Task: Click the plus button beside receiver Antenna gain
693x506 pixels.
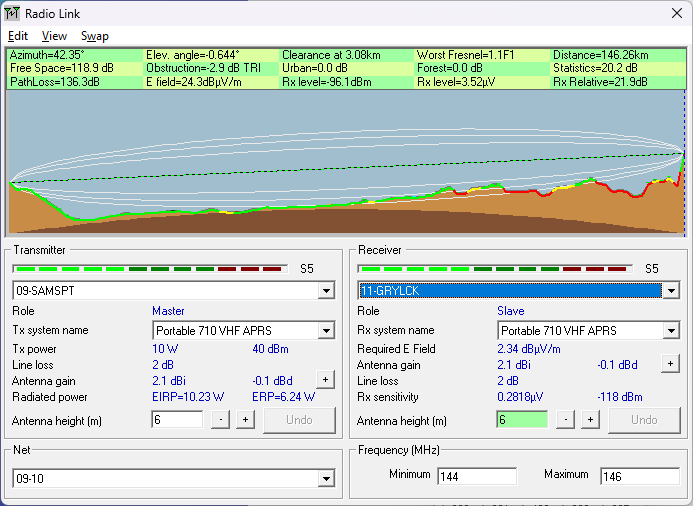Action: point(670,364)
